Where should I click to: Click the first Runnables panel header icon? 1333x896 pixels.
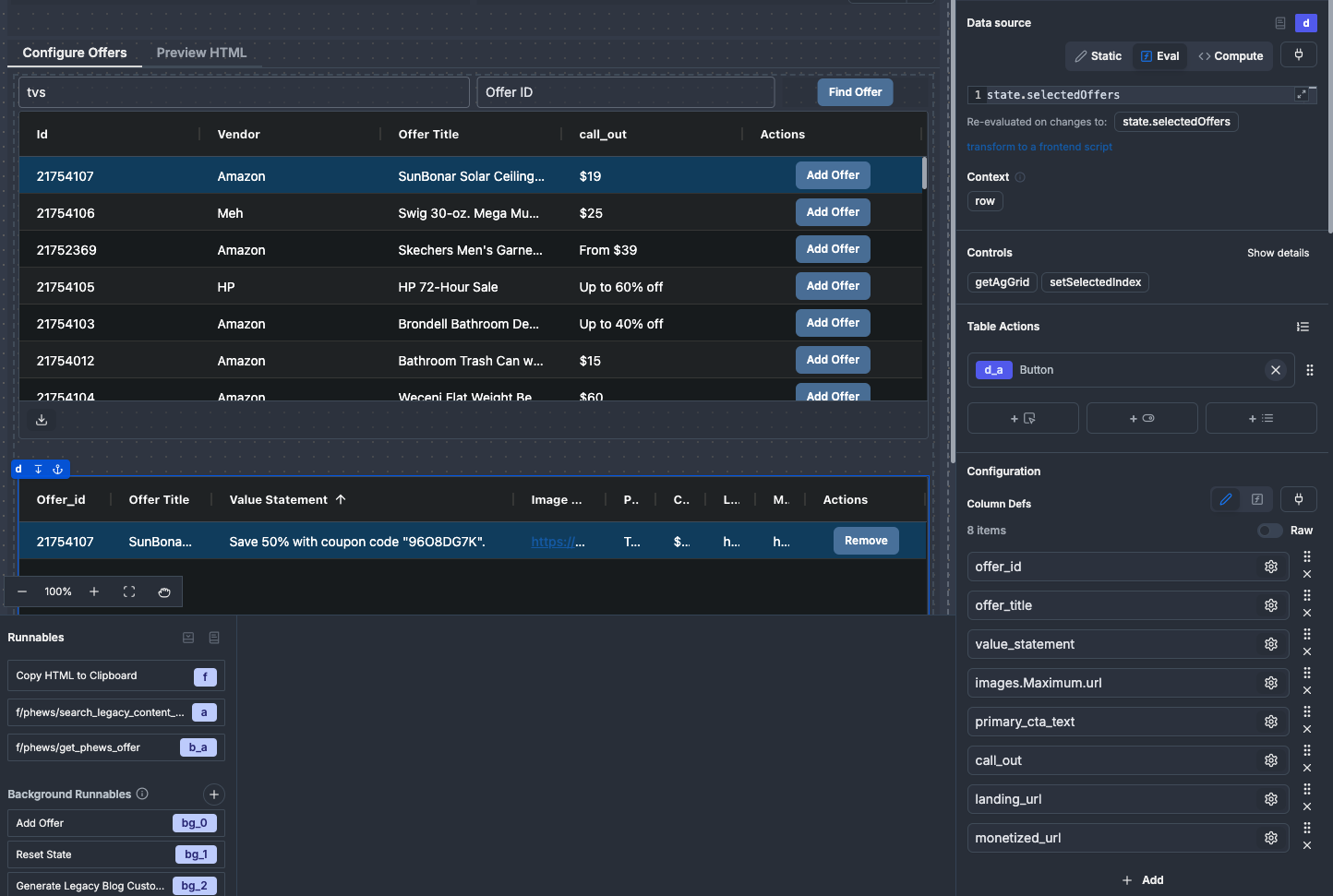click(188, 638)
